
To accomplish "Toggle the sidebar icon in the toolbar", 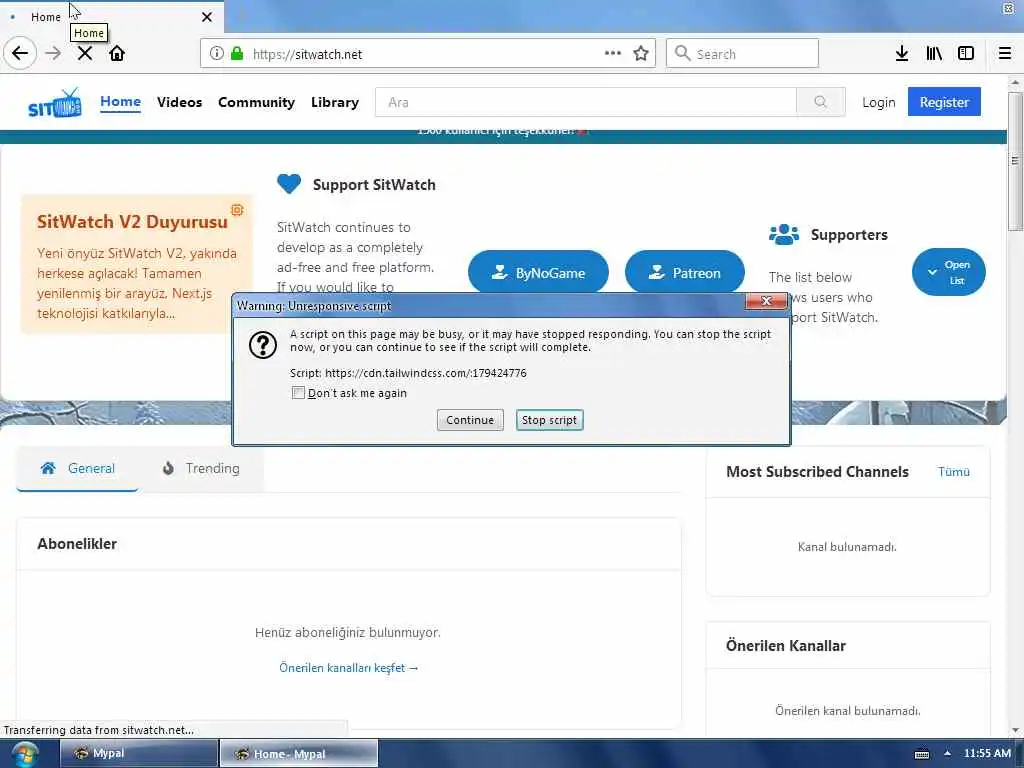I will 966,54.
